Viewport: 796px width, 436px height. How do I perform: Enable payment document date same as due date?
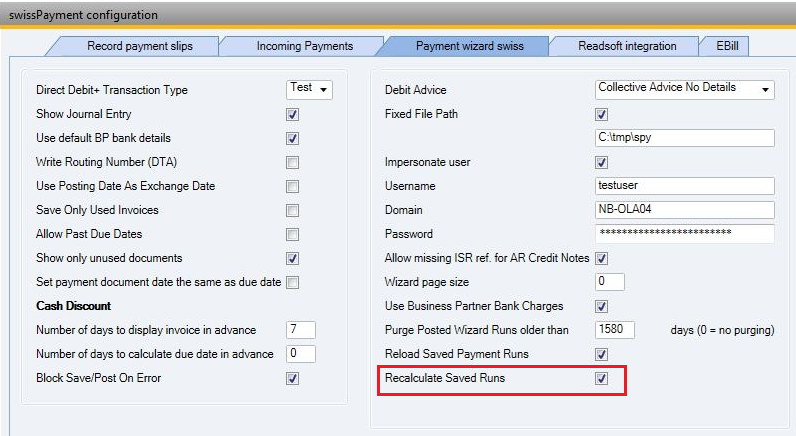[x=292, y=282]
